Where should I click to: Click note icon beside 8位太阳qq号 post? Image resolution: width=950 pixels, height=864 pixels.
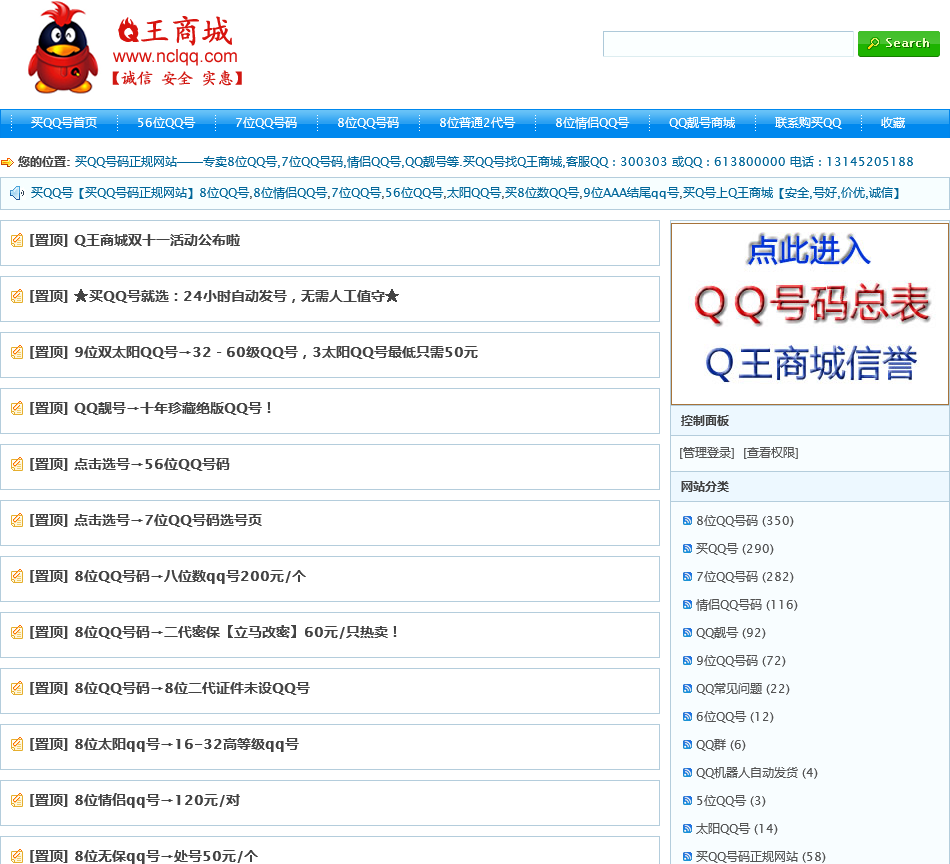[17, 744]
